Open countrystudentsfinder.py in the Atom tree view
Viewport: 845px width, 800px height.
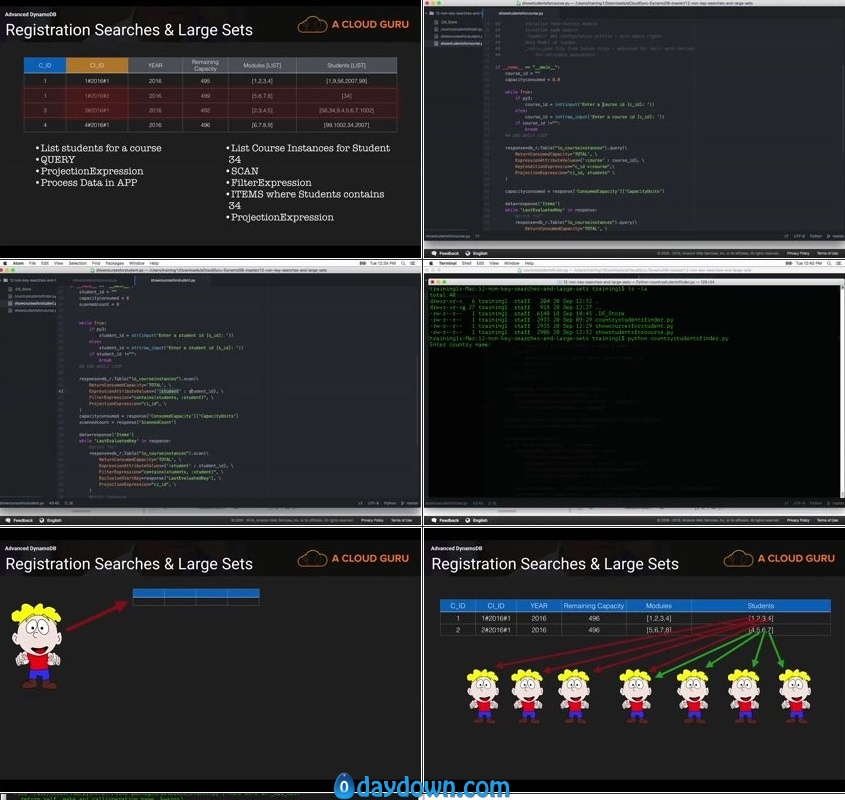pos(34,296)
